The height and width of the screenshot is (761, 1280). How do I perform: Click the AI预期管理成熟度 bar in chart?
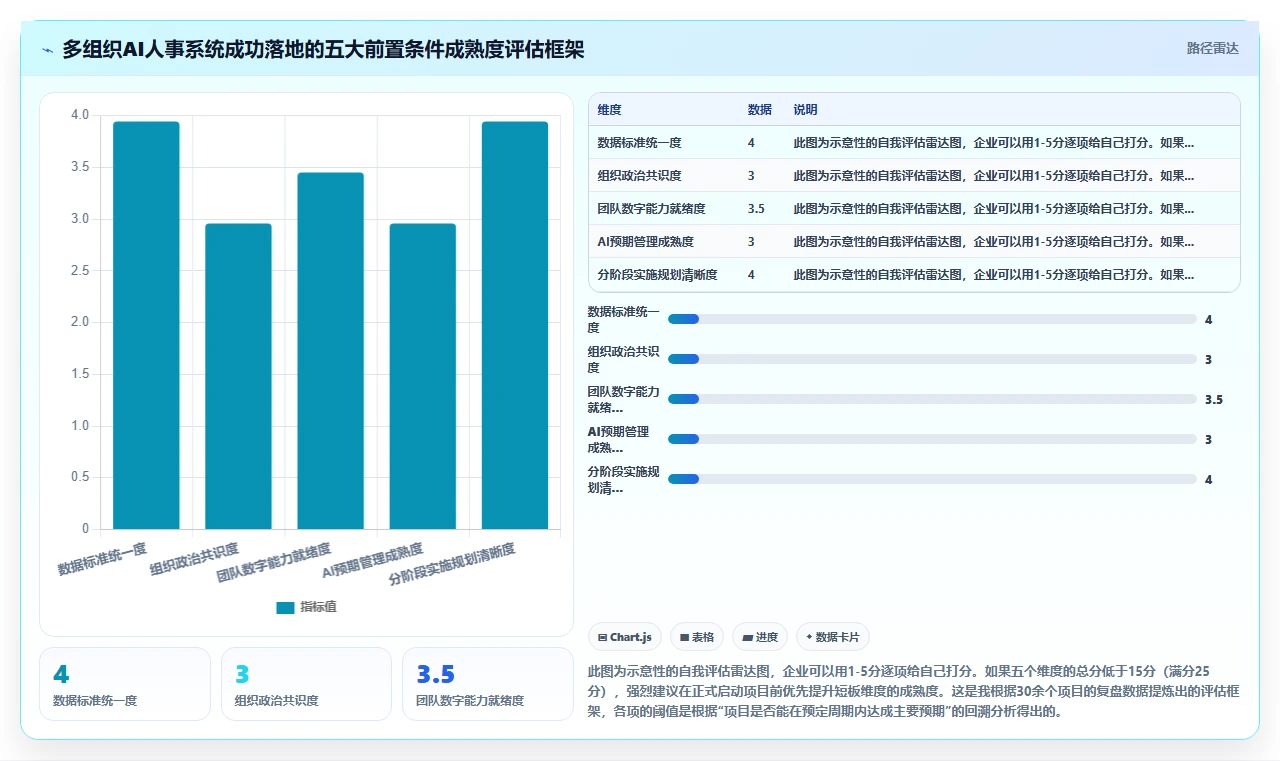click(423, 376)
